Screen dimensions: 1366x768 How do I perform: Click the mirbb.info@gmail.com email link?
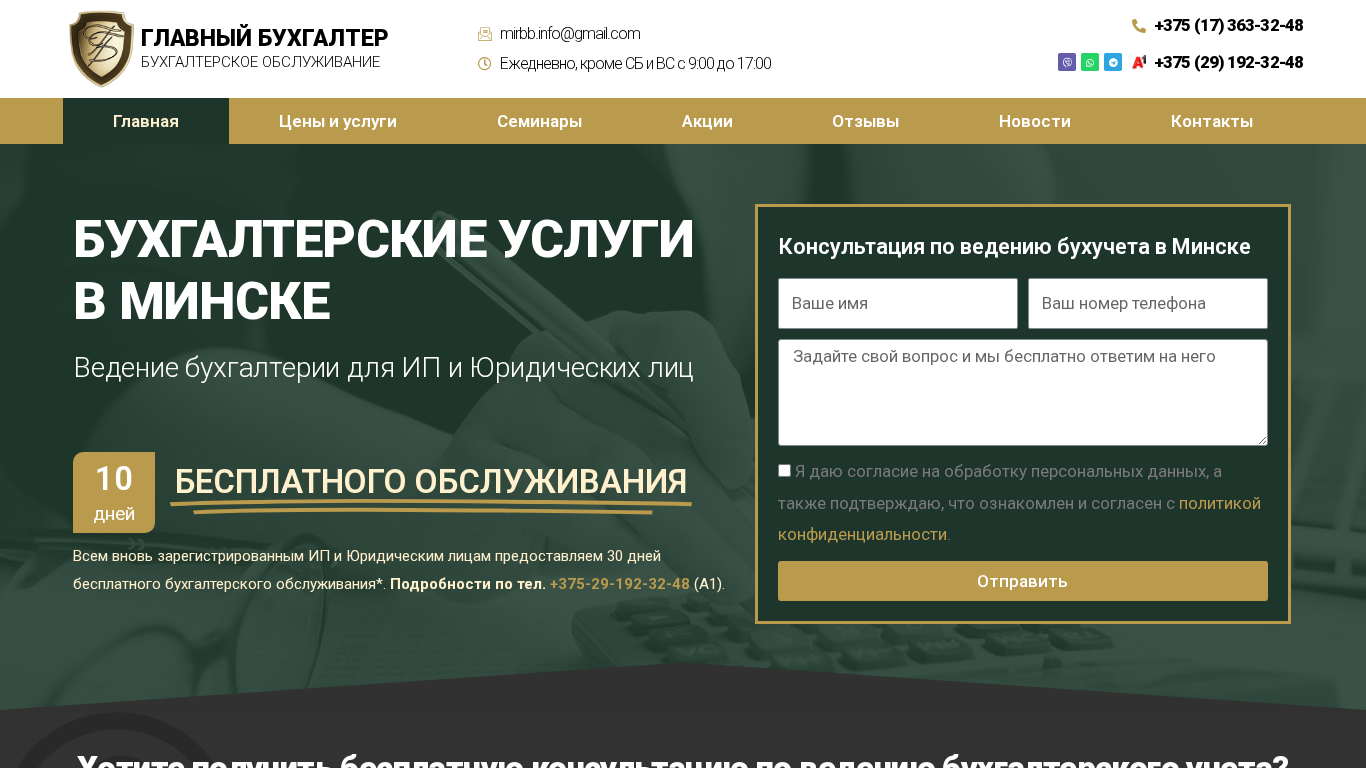click(570, 34)
